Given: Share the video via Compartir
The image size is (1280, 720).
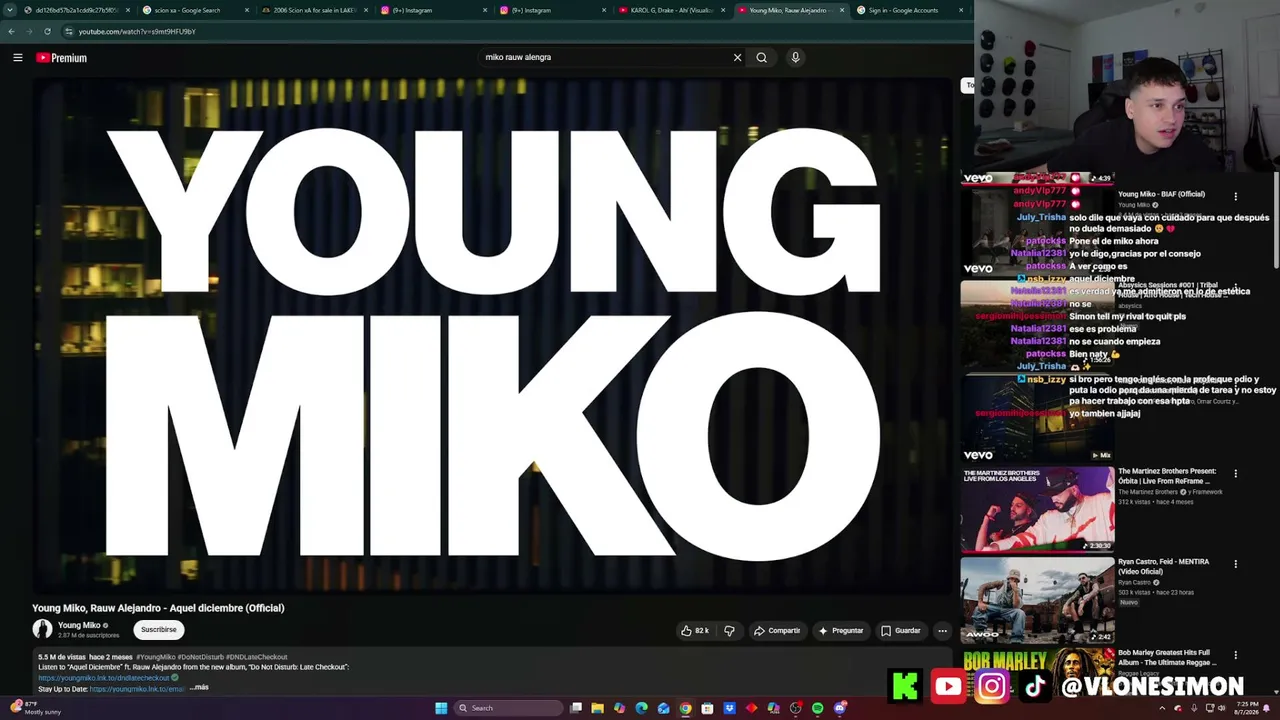Looking at the screenshot, I should [x=777, y=631].
